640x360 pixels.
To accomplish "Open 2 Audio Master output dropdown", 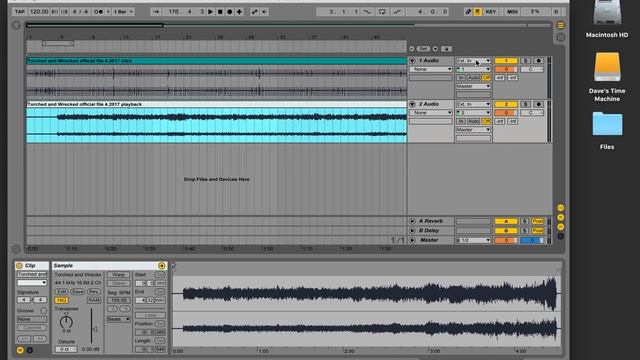I will pyautogui.click(x=473, y=130).
